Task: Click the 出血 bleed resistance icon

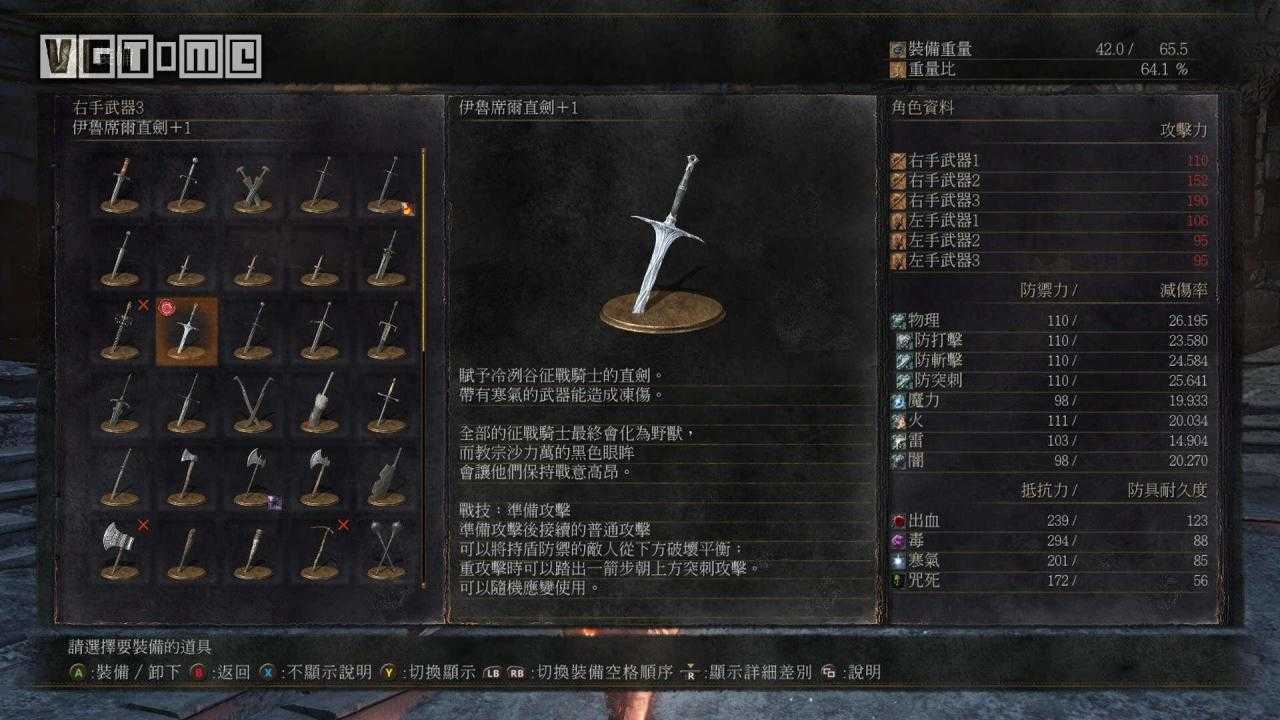Action: (x=898, y=521)
